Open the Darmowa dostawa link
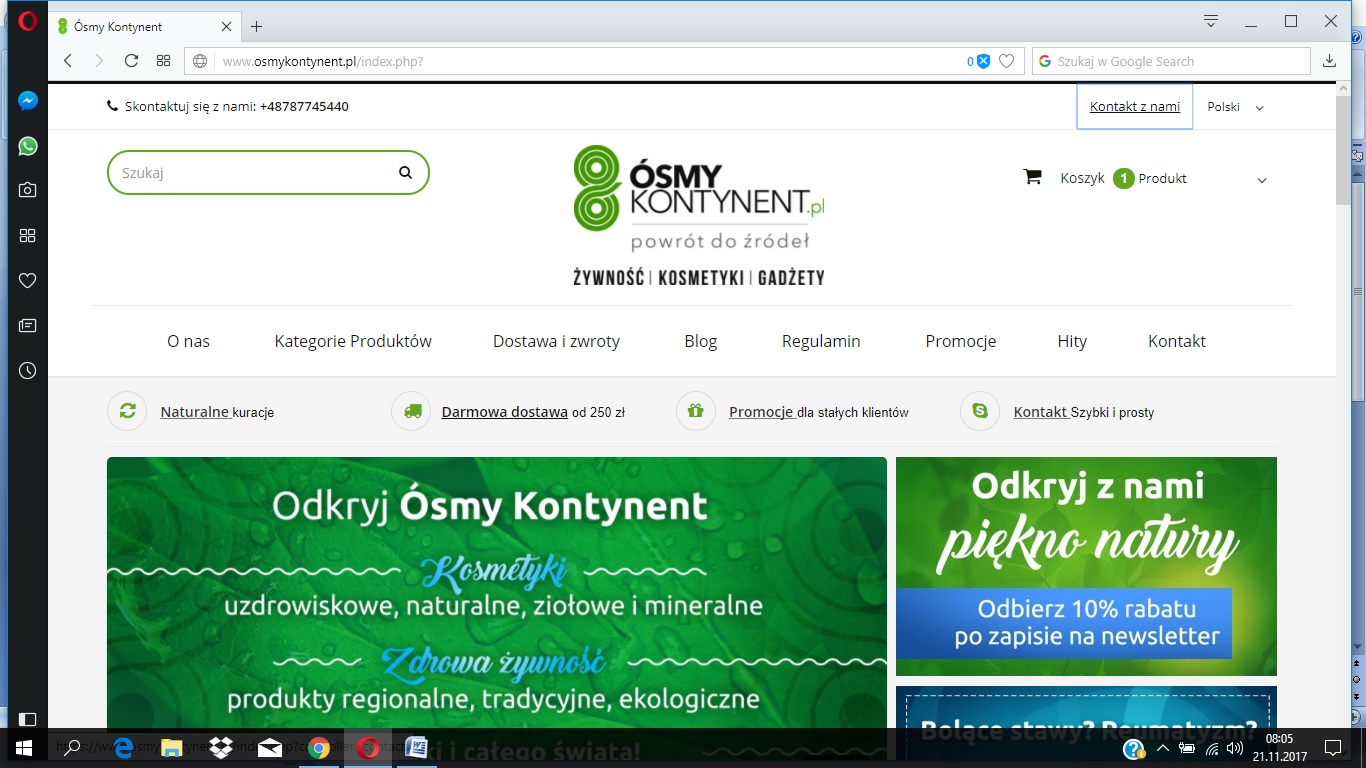The image size is (1366, 768). (x=505, y=412)
